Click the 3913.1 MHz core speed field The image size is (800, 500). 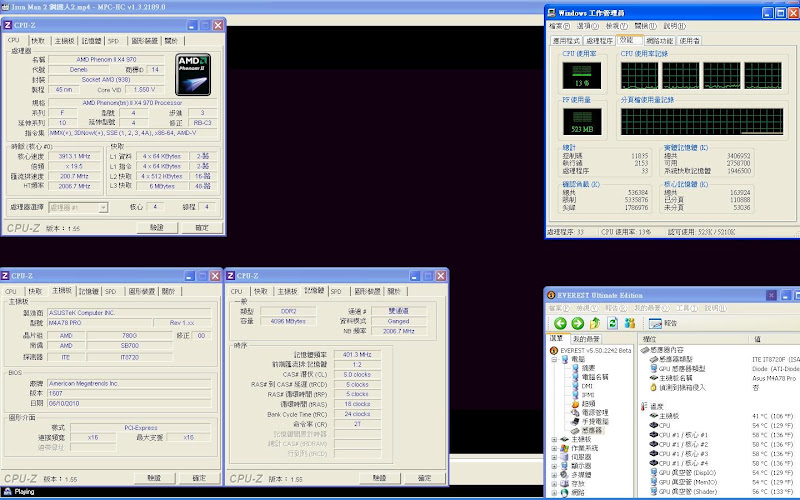point(74,156)
